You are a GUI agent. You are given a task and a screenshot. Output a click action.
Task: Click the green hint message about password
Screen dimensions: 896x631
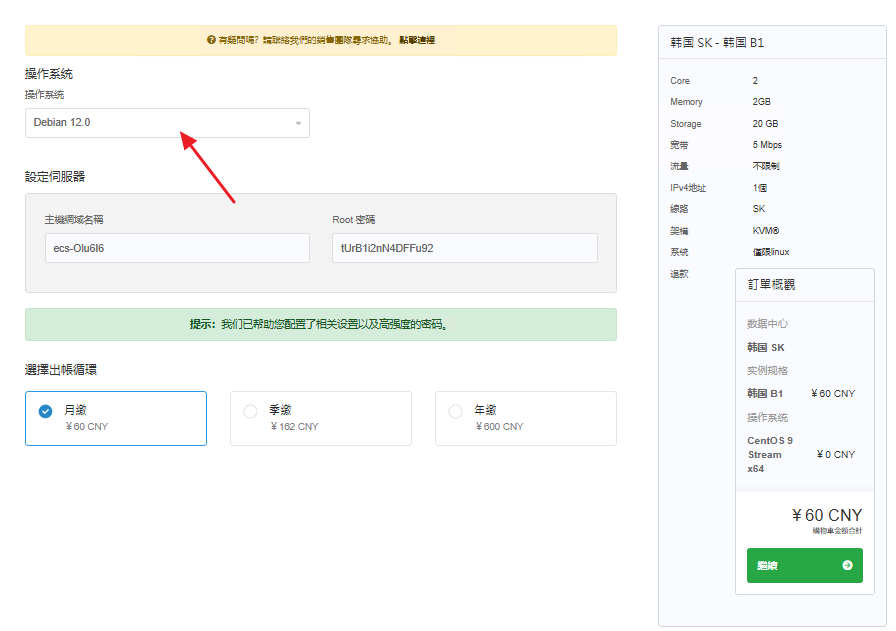coord(321,325)
